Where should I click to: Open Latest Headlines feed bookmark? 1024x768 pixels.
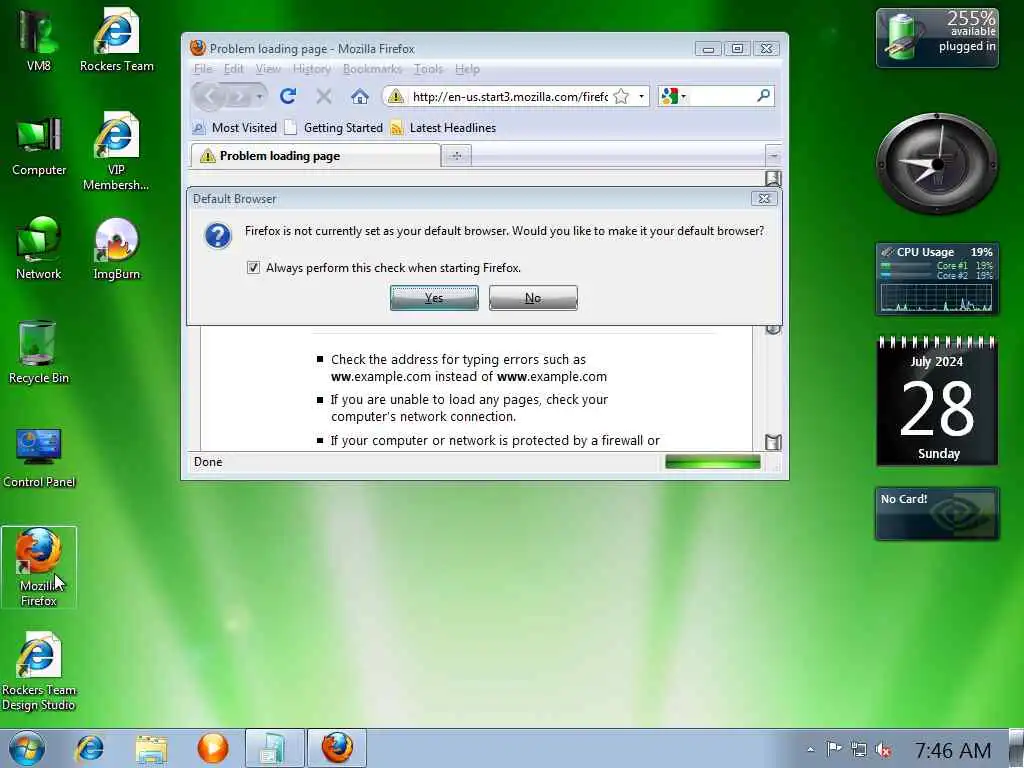click(x=443, y=128)
